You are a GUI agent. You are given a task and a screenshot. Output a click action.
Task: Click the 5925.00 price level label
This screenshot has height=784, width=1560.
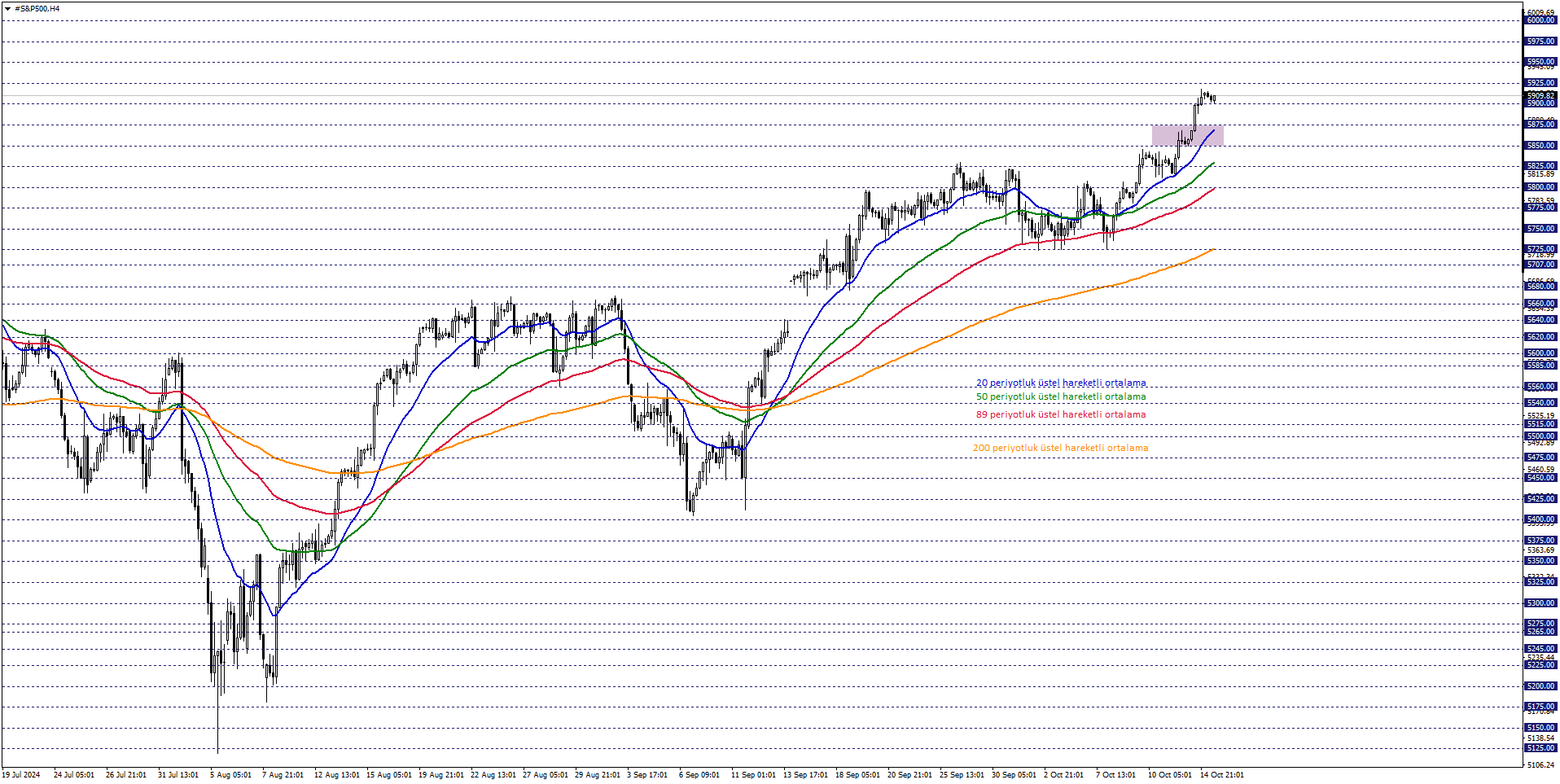click(1540, 83)
